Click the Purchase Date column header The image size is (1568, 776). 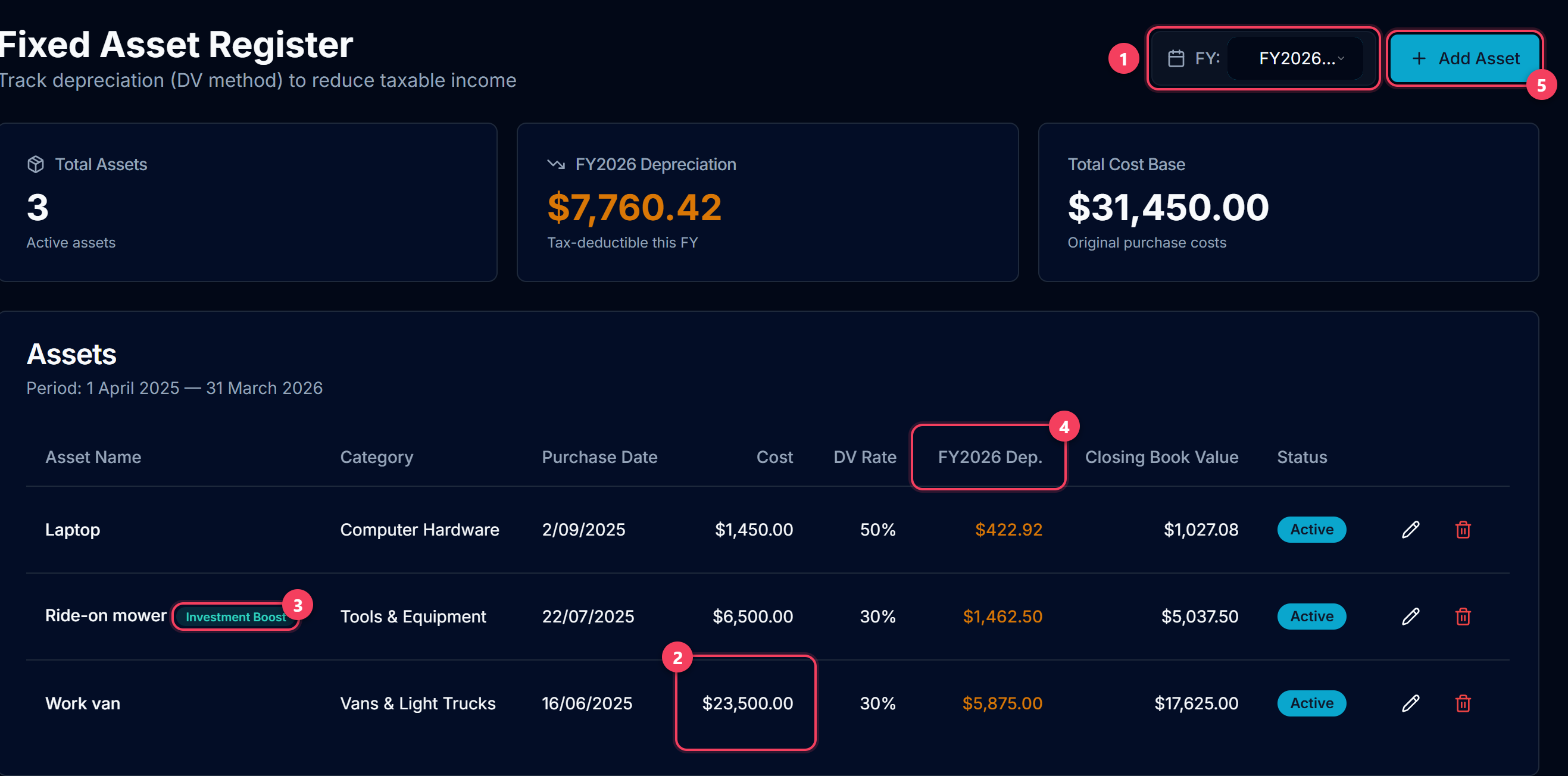point(599,457)
